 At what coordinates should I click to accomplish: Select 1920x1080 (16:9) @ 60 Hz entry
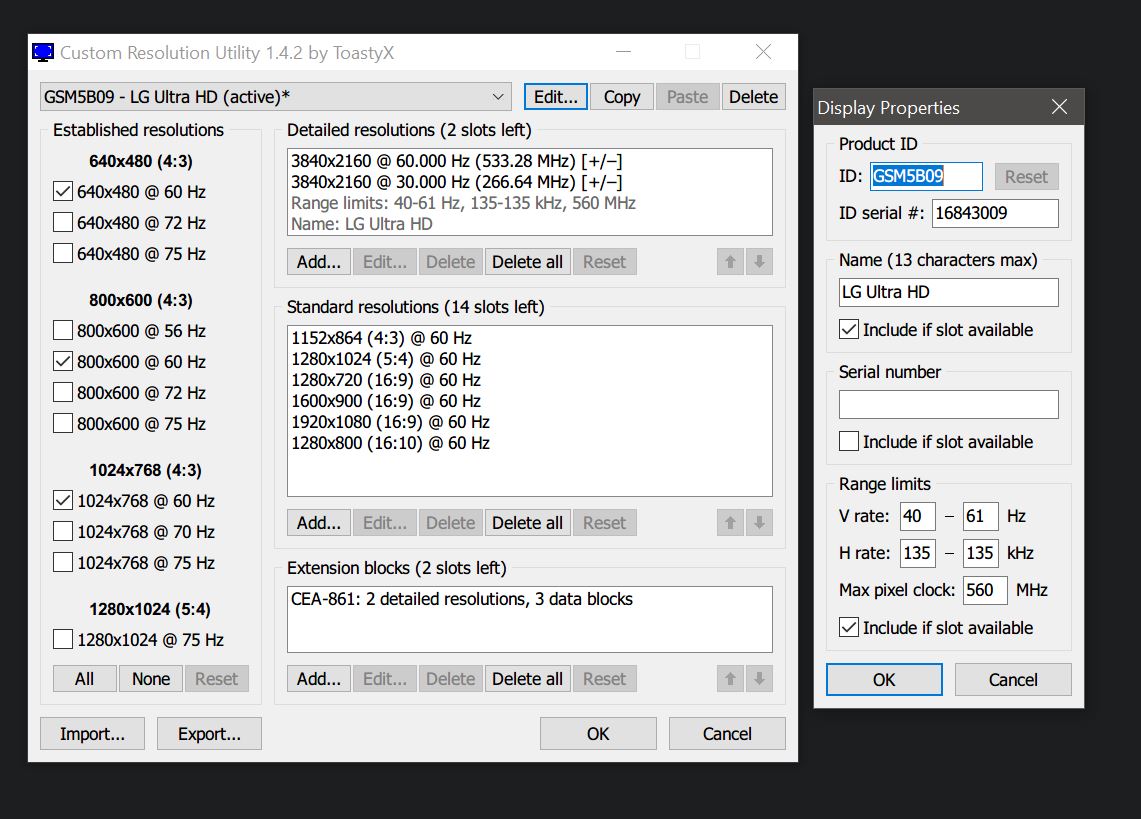click(x=390, y=422)
